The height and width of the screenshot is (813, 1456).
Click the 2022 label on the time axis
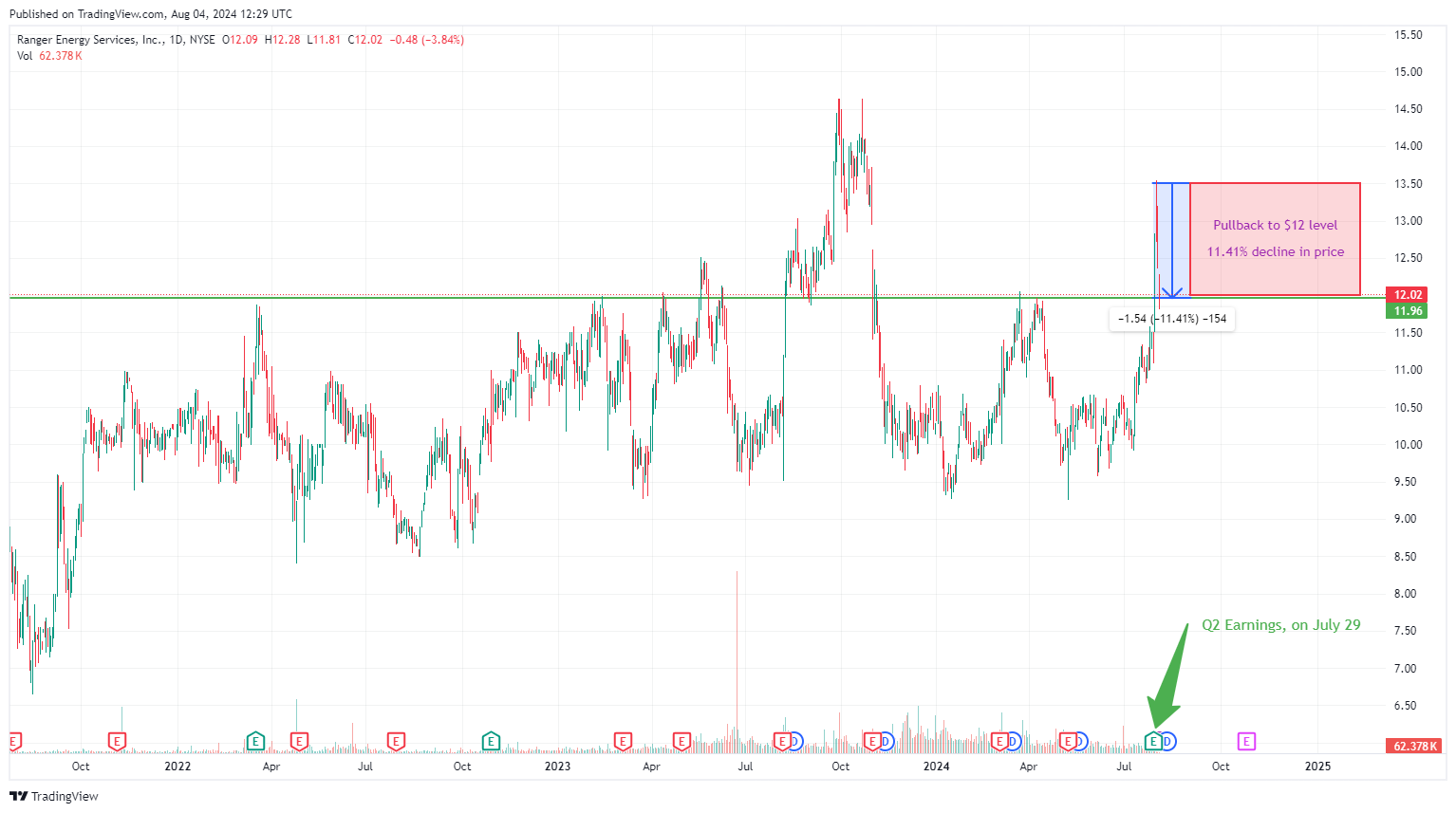click(177, 766)
